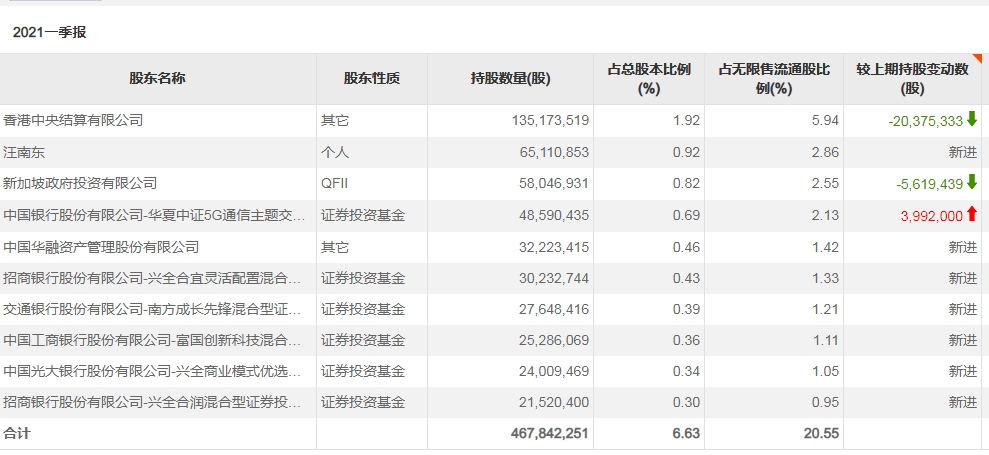Click float ratio 1.11
This screenshot has height=455, width=989.
[x=826, y=340]
